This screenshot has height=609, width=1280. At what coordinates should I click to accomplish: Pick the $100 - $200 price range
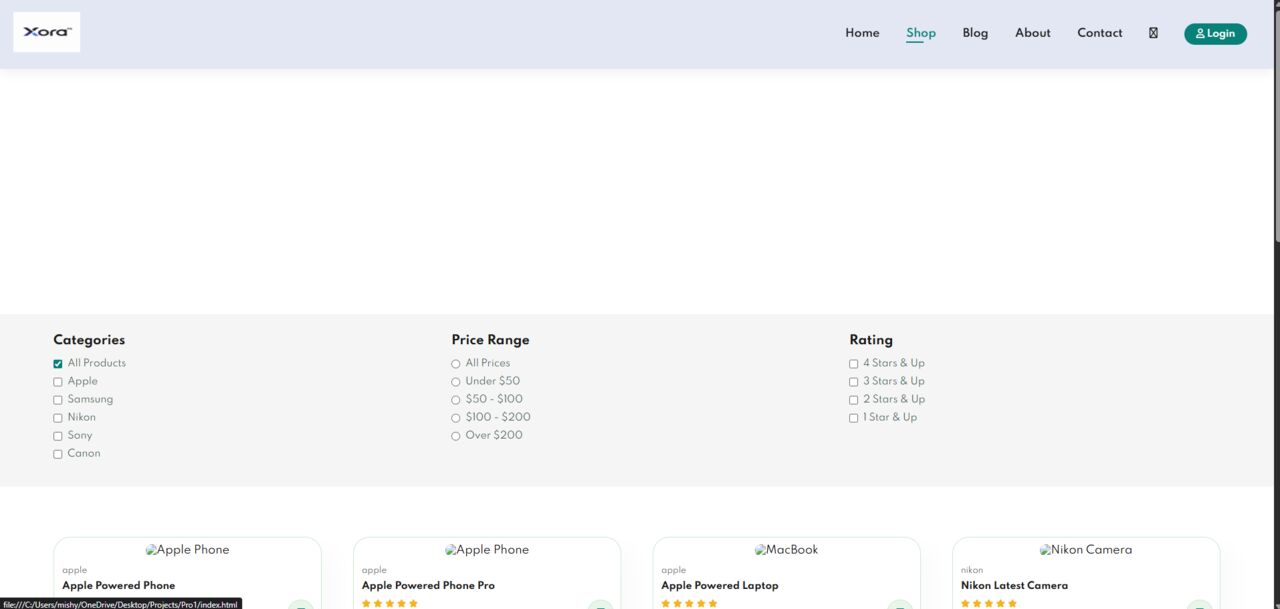[x=456, y=418]
